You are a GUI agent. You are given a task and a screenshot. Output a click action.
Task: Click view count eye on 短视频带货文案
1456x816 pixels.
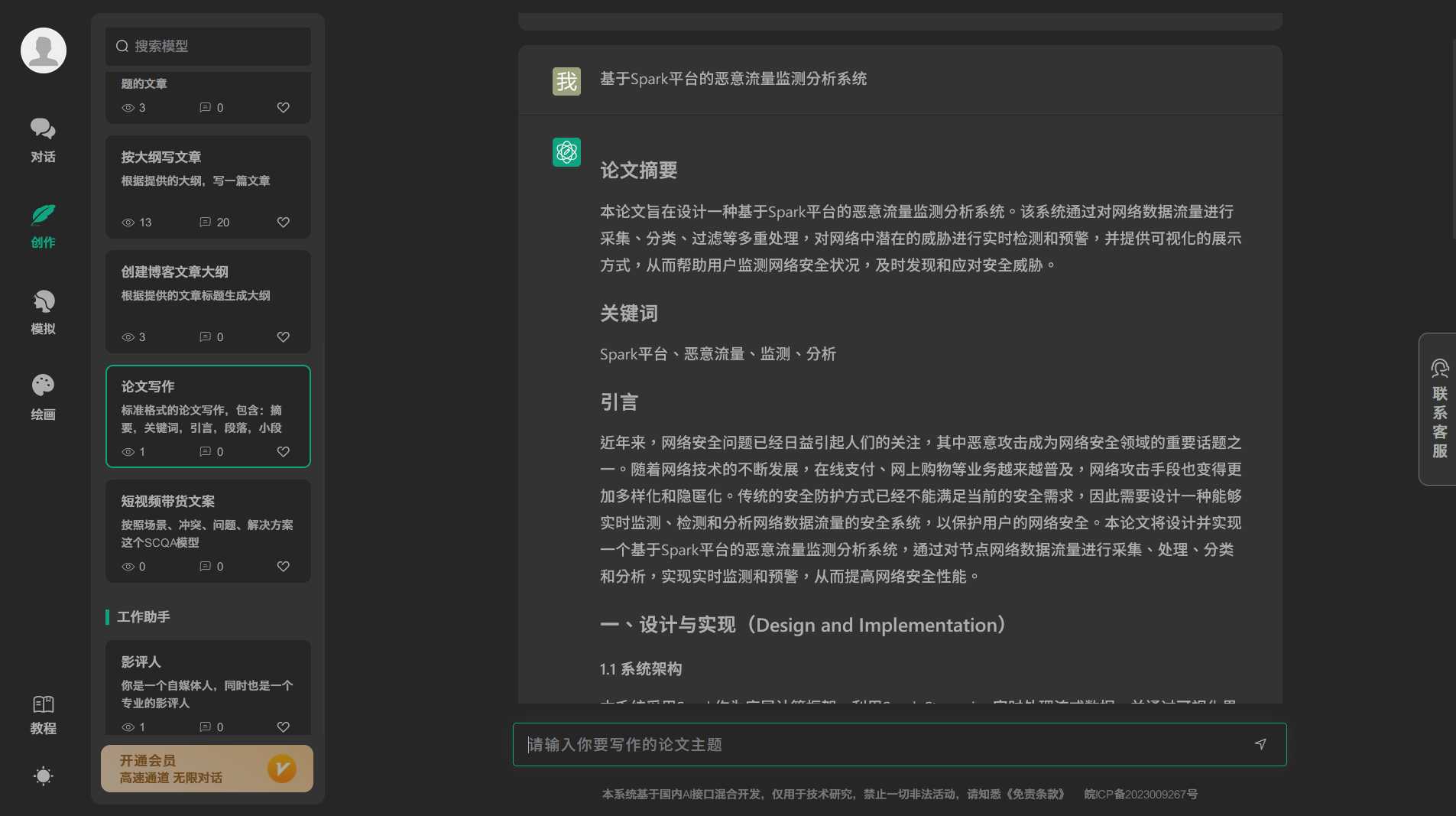click(x=128, y=567)
